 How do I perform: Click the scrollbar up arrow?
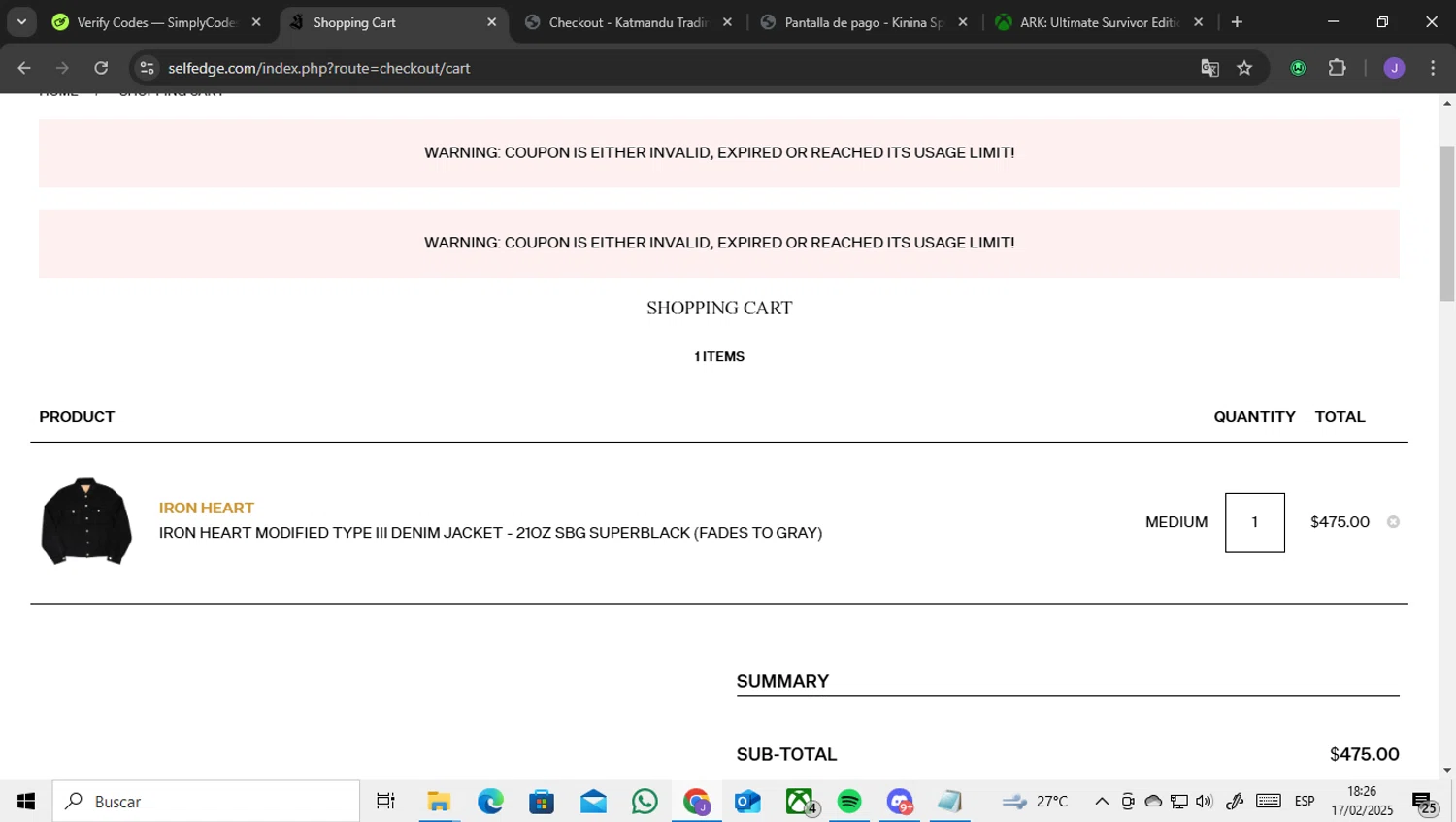[x=1447, y=102]
